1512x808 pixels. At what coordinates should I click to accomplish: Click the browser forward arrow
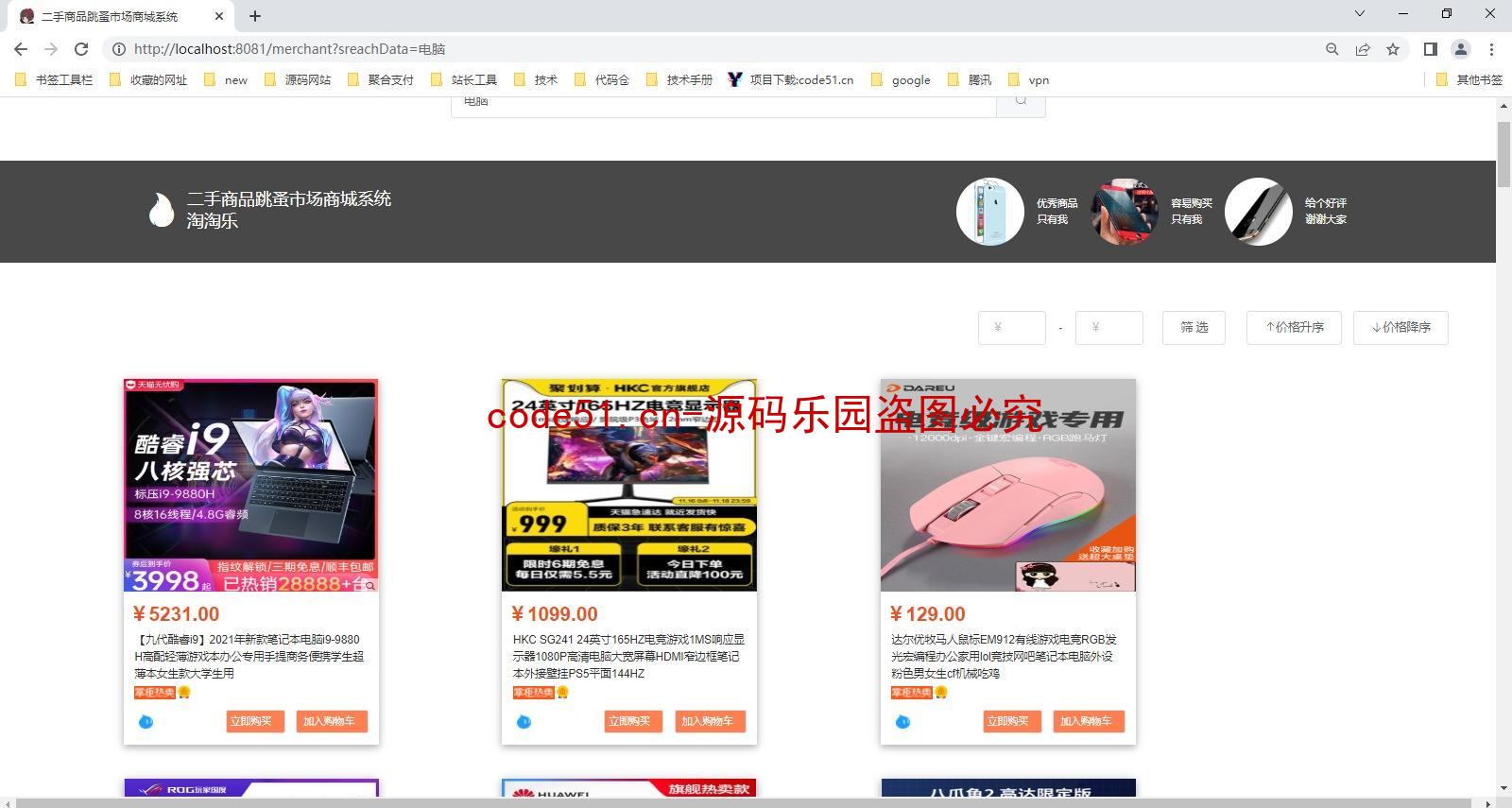coord(51,49)
